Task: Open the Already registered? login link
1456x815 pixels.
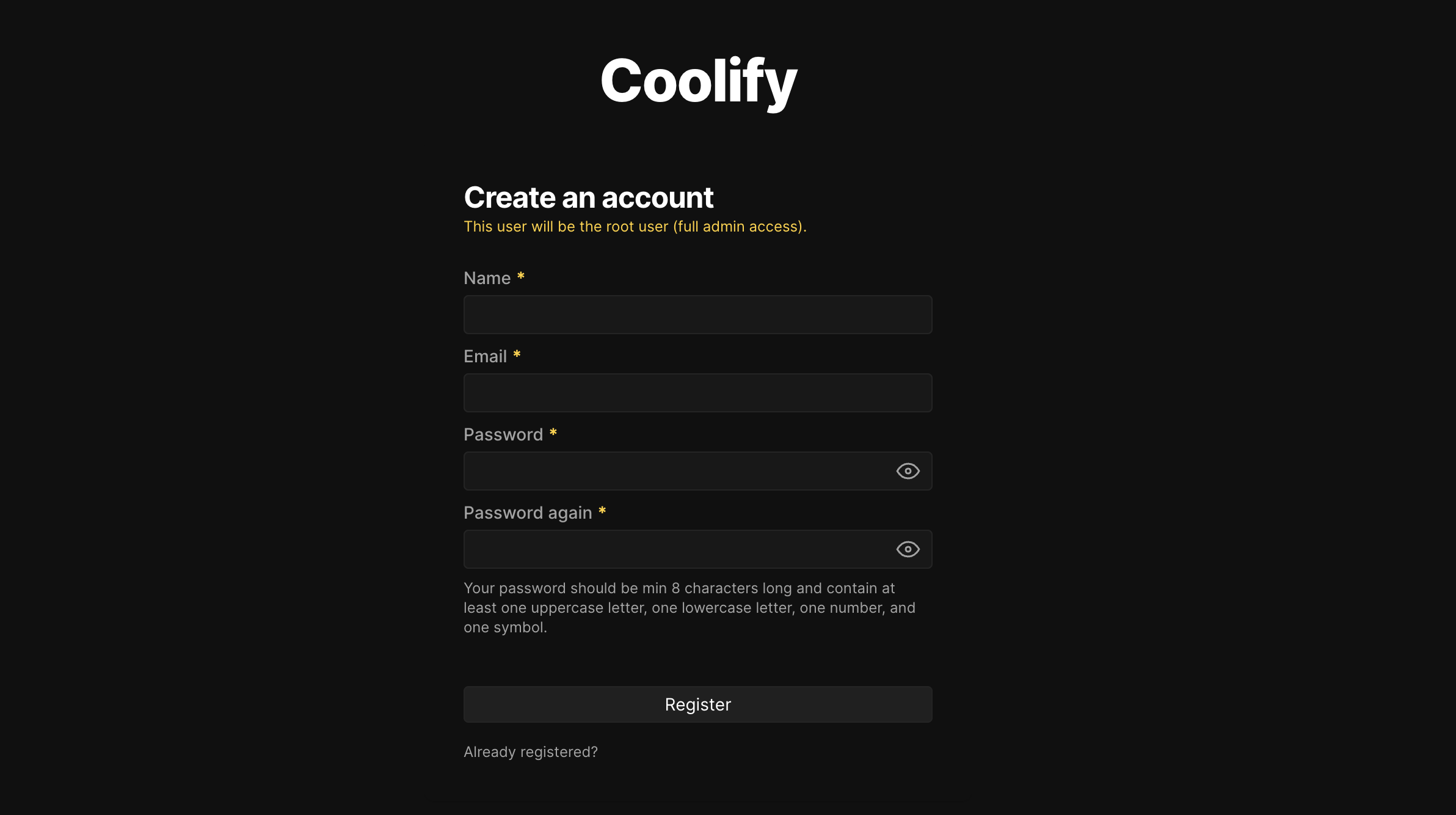Action: click(x=530, y=751)
